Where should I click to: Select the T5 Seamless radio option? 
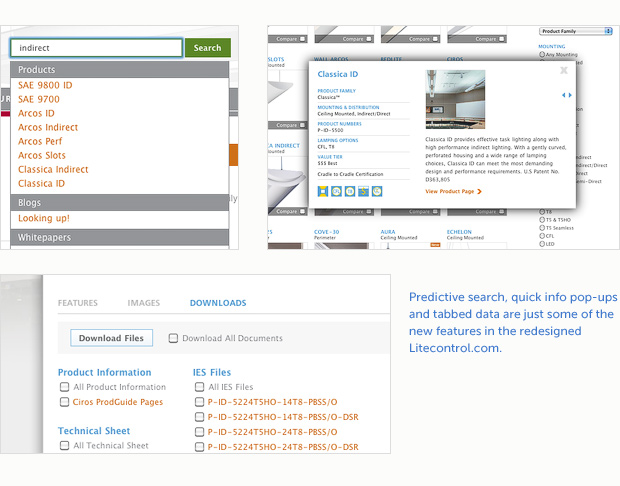(542, 228)
